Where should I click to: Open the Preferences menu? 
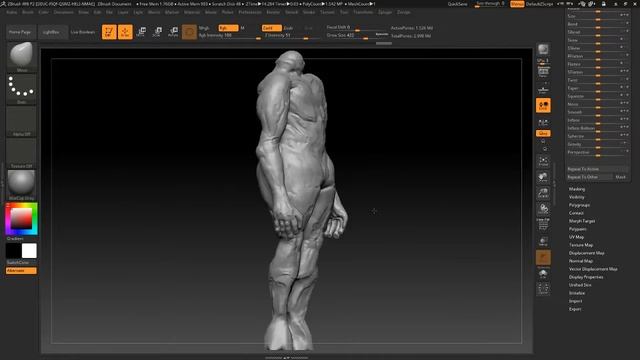coord(250,12)
